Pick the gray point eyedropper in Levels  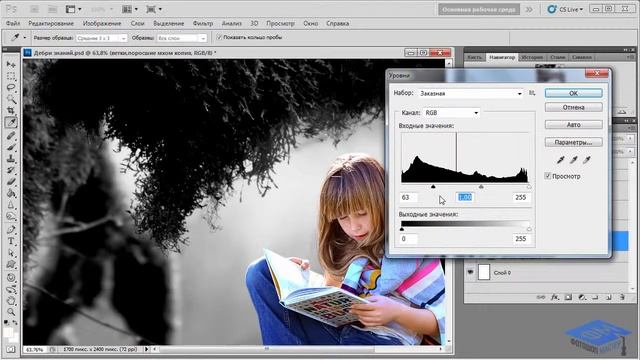click(x=573, y=160)
